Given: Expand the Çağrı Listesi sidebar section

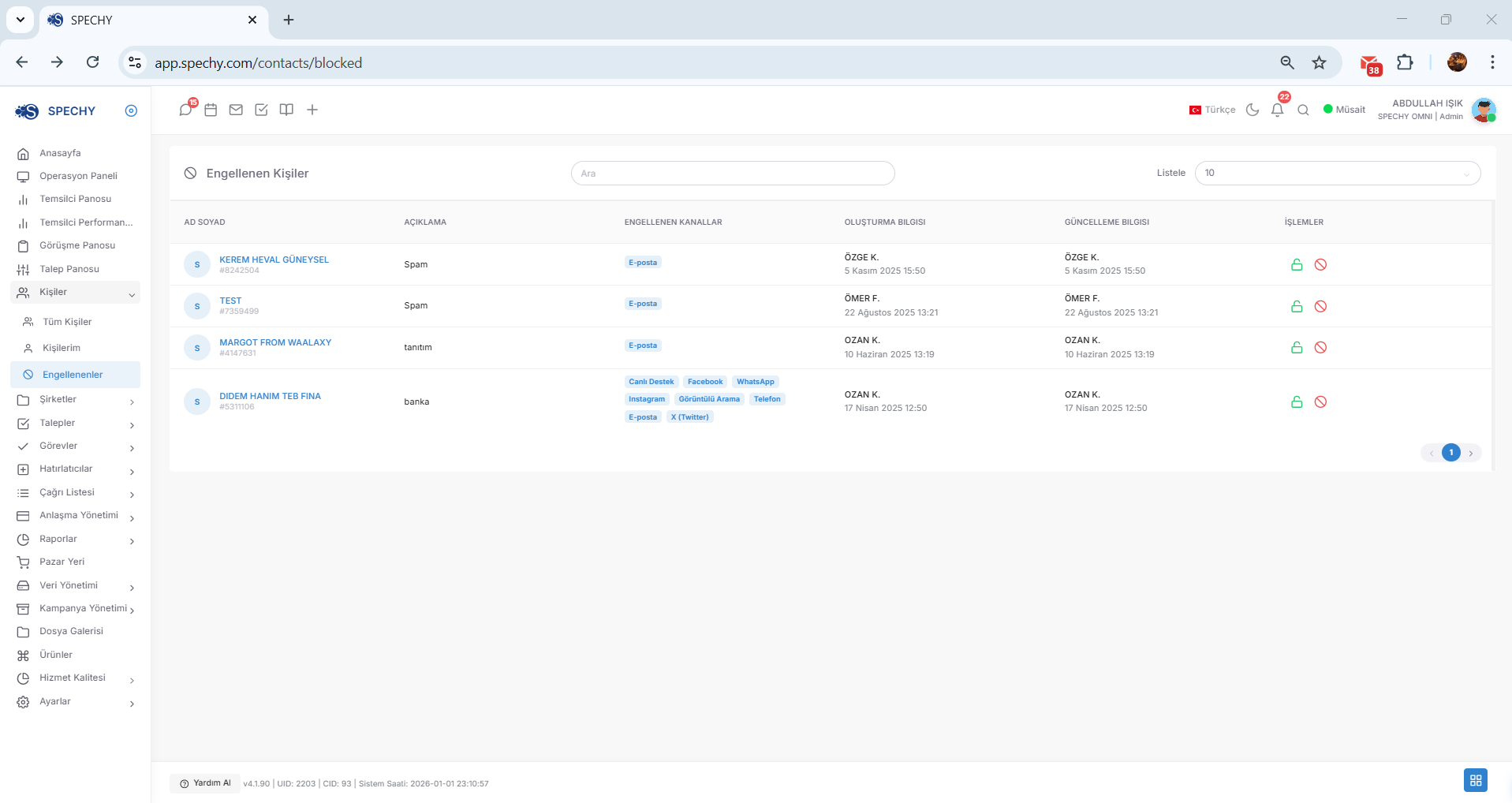Looking at the screenshot, I should tap(76, 493).
